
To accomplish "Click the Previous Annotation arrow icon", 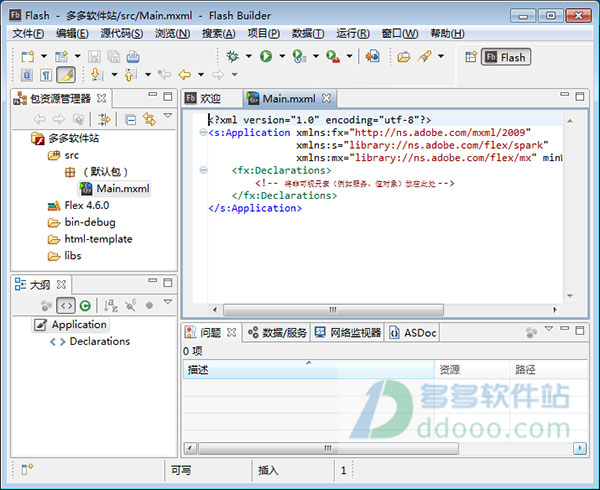I will pyautogui.click(x=131, y=74).
